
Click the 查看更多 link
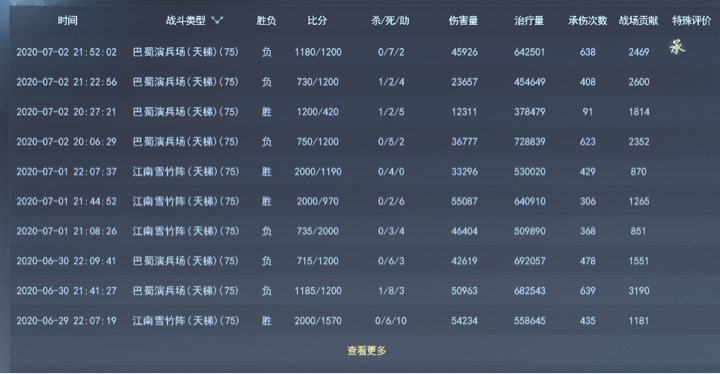point(366,351)
